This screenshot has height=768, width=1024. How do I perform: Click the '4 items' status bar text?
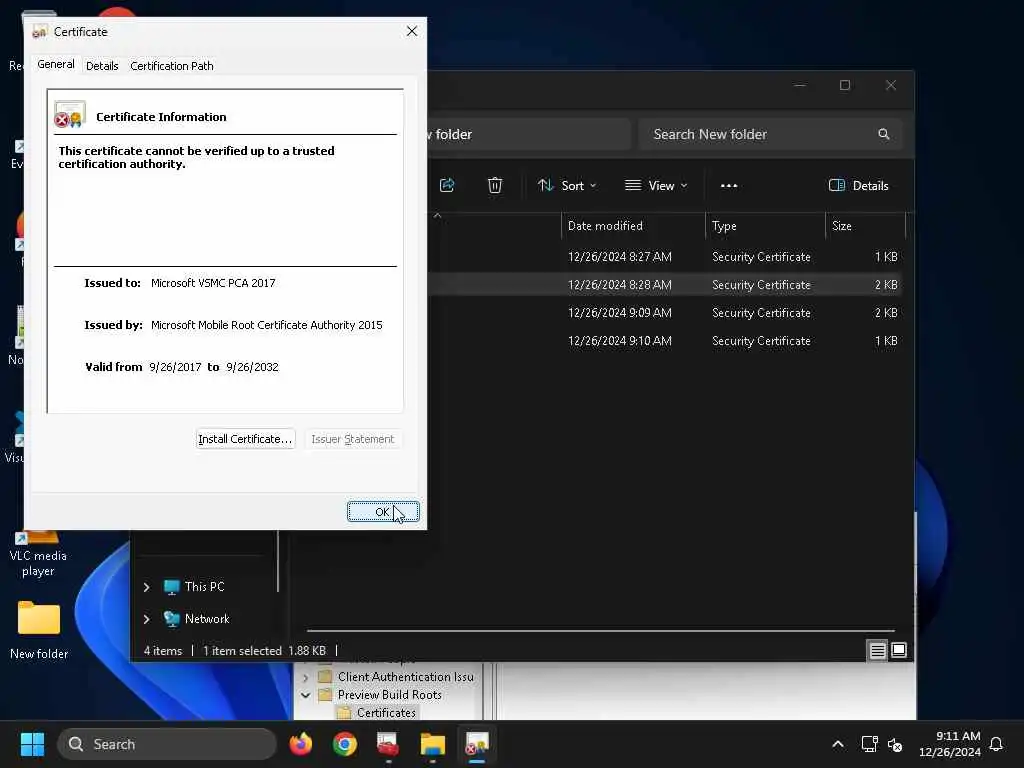163,651
